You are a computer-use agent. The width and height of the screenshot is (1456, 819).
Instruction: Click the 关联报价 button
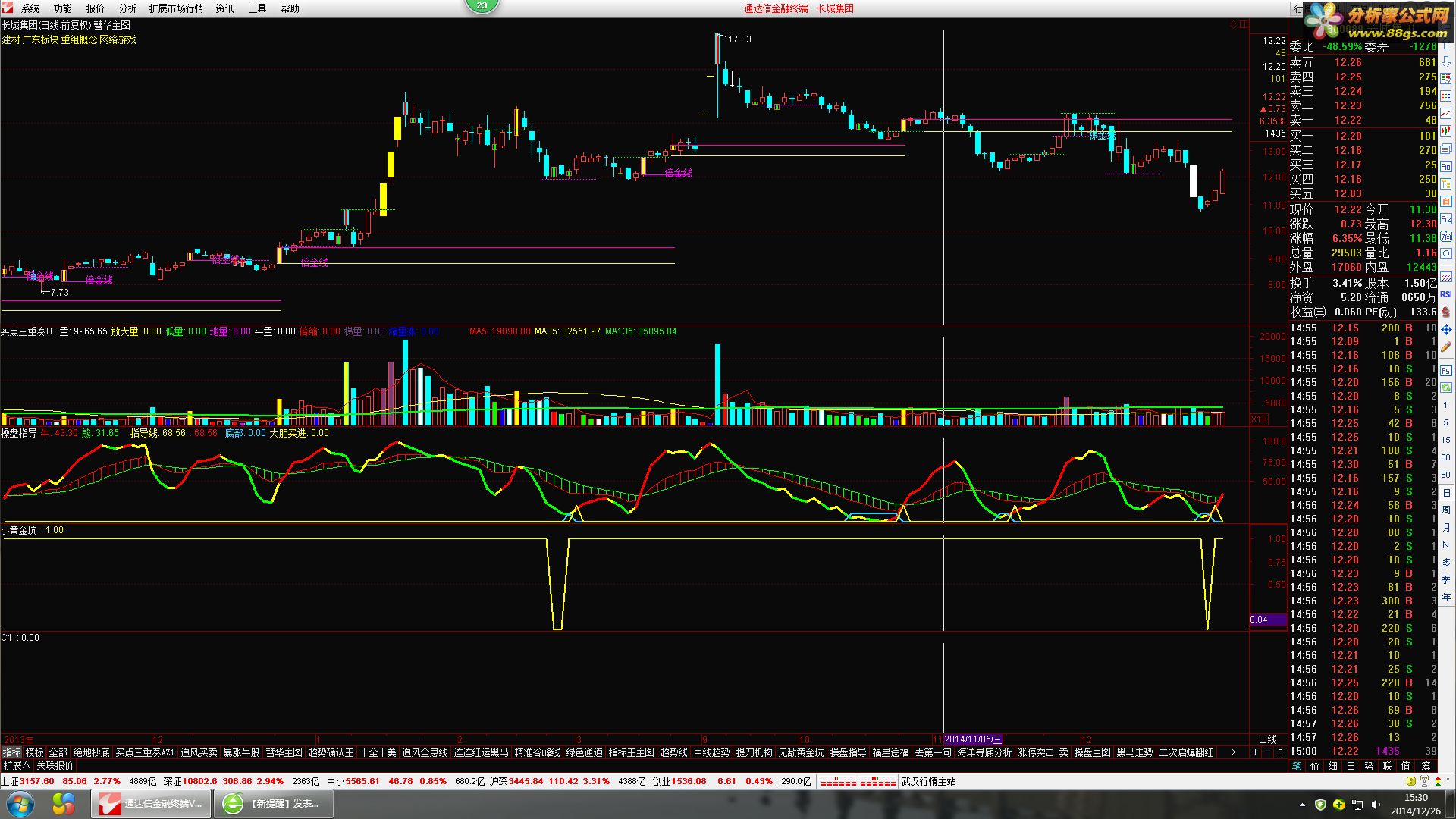[x=55, y=766]
